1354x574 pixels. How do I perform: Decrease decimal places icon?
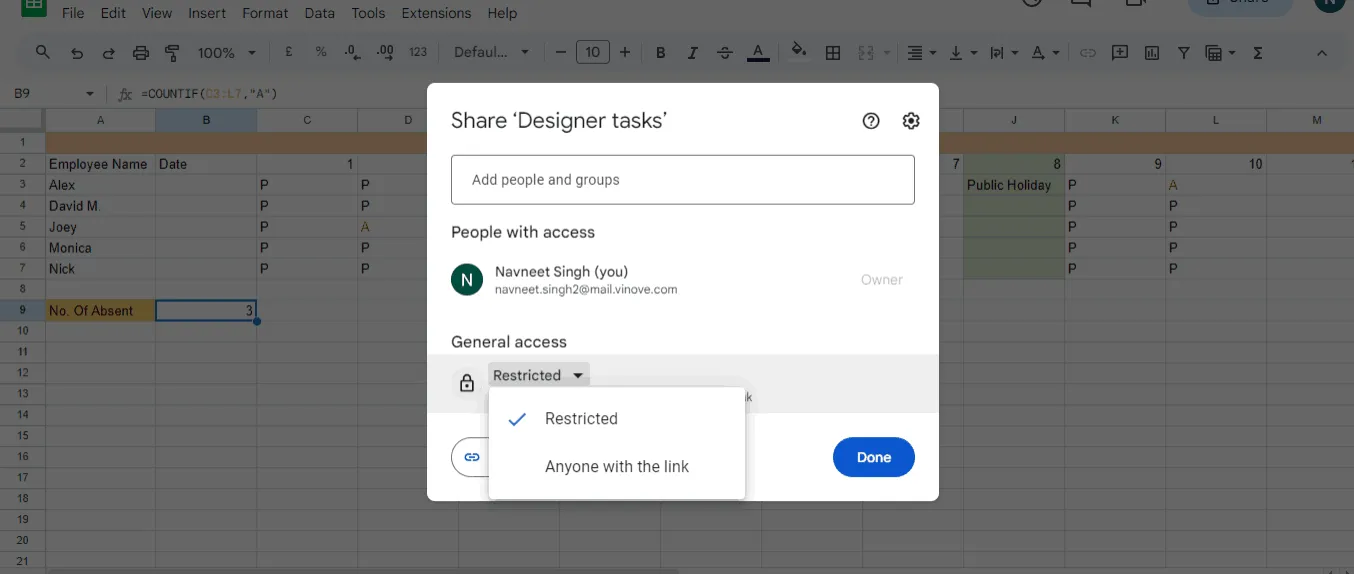[x=352, y=53]
